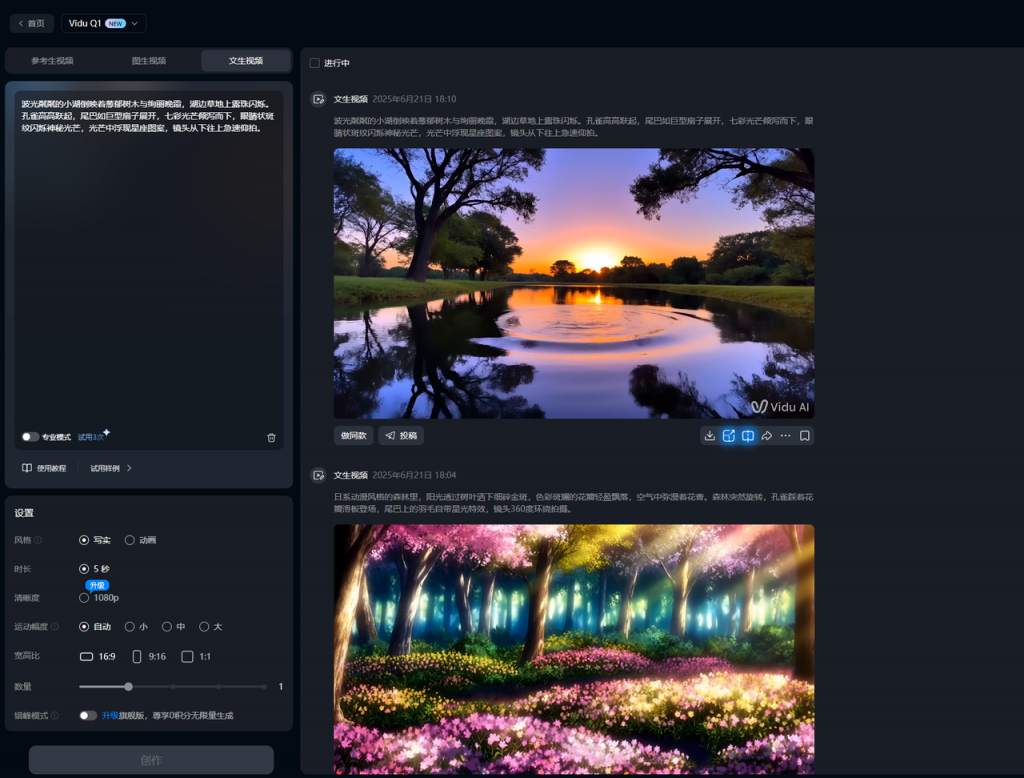Screen dimensions: 1024x778
Task: Toggle the 专业模式 switch
Action: click(x=30, y=437)
